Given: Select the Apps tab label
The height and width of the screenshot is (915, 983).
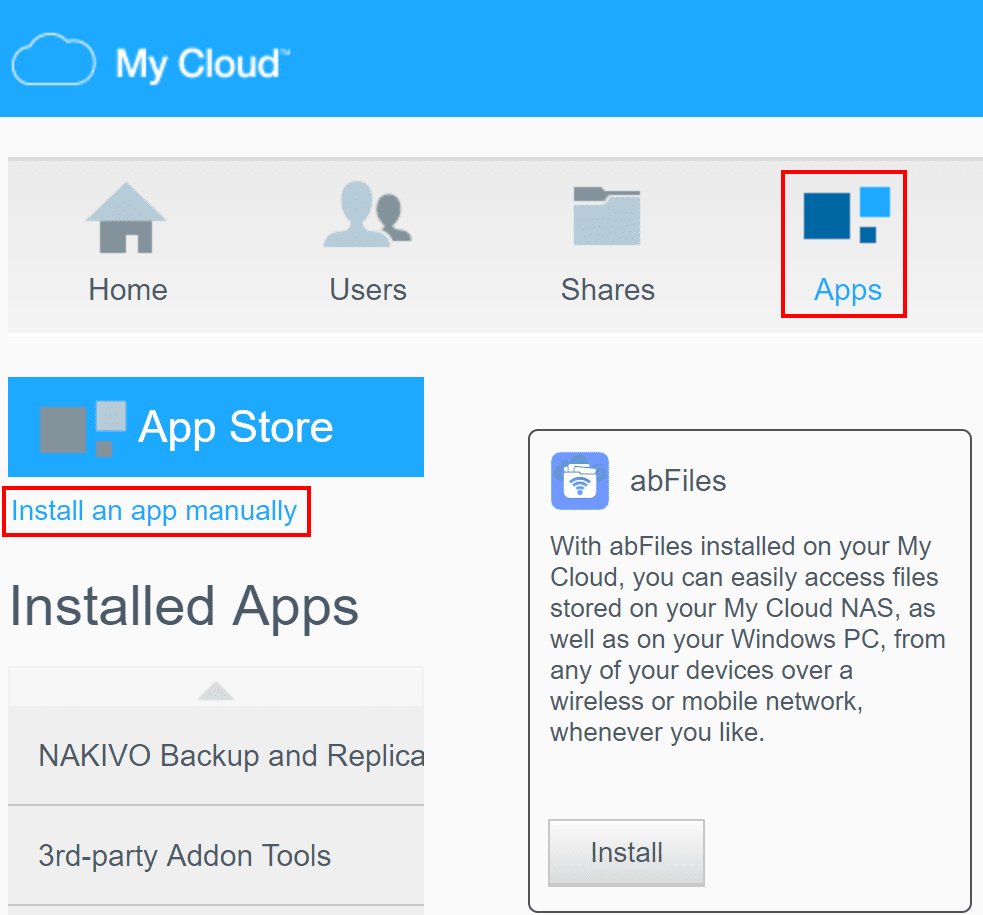Looking at the screenshot, I should coord(848,291).
